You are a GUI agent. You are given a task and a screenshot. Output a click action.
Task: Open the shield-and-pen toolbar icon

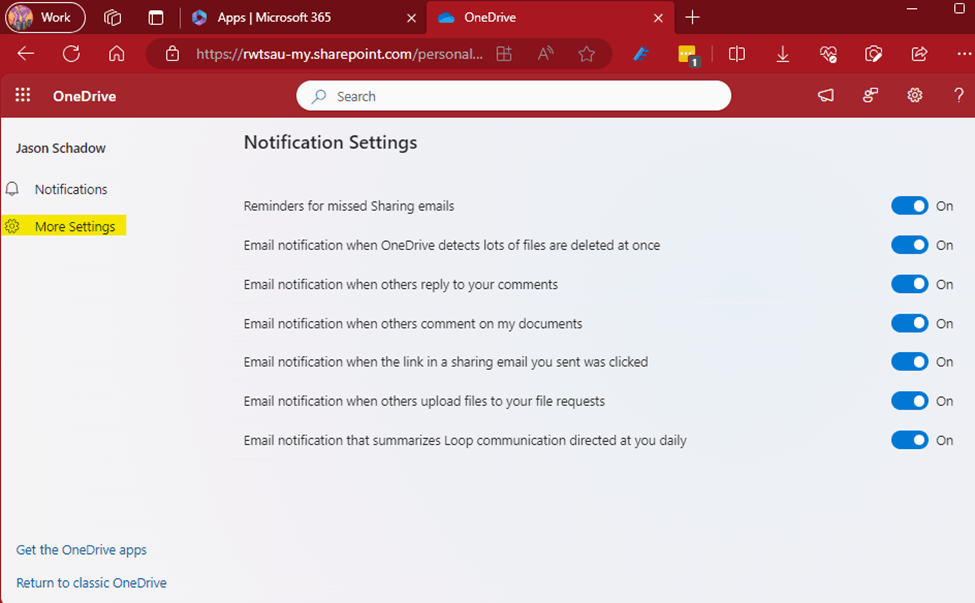pyautogui.click(x=874, y=54)
